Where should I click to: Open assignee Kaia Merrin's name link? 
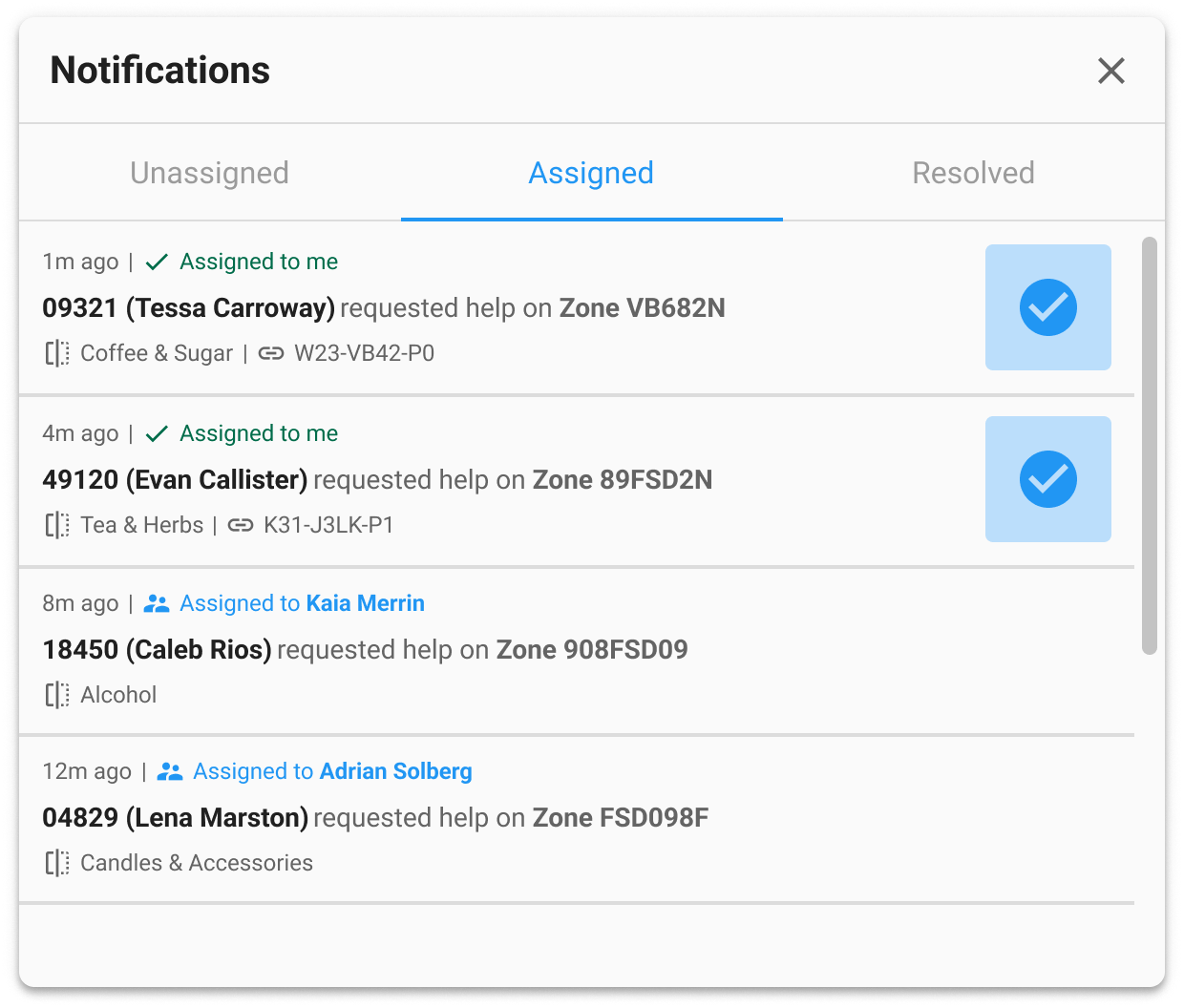point(365,603)
